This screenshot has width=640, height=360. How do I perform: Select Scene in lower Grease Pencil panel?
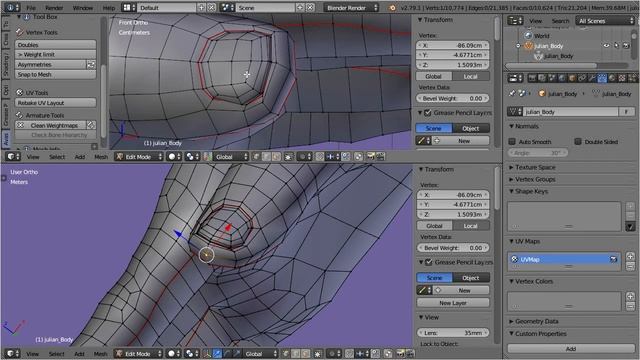click(435, 278)
